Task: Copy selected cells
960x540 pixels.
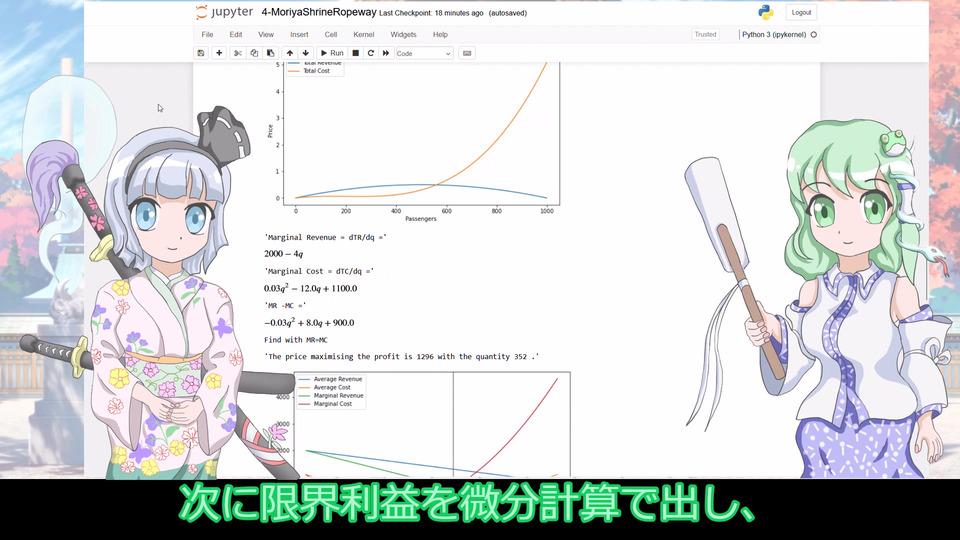Action: [x=254, y=53]
